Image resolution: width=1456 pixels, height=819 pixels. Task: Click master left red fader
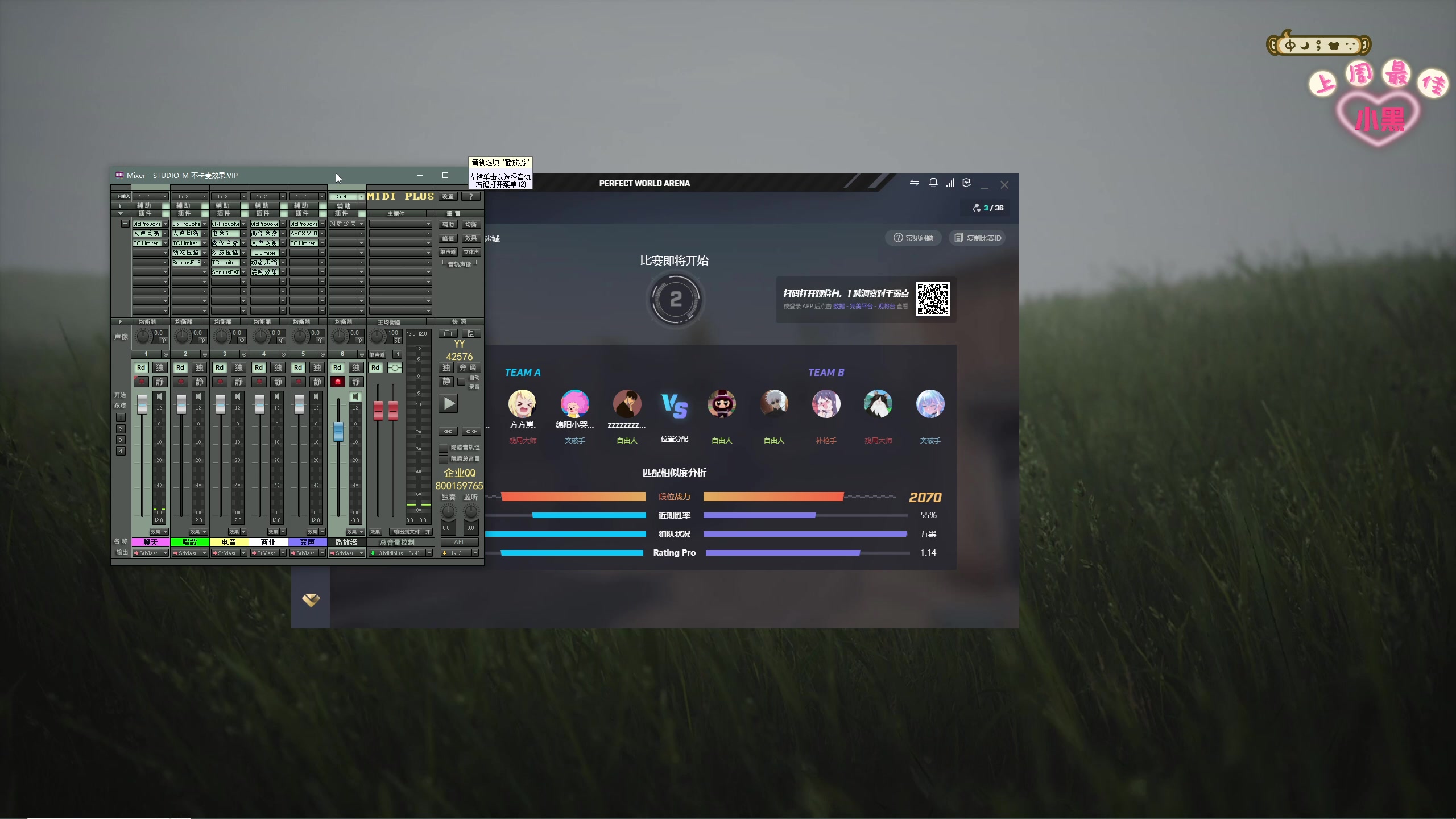378,410
